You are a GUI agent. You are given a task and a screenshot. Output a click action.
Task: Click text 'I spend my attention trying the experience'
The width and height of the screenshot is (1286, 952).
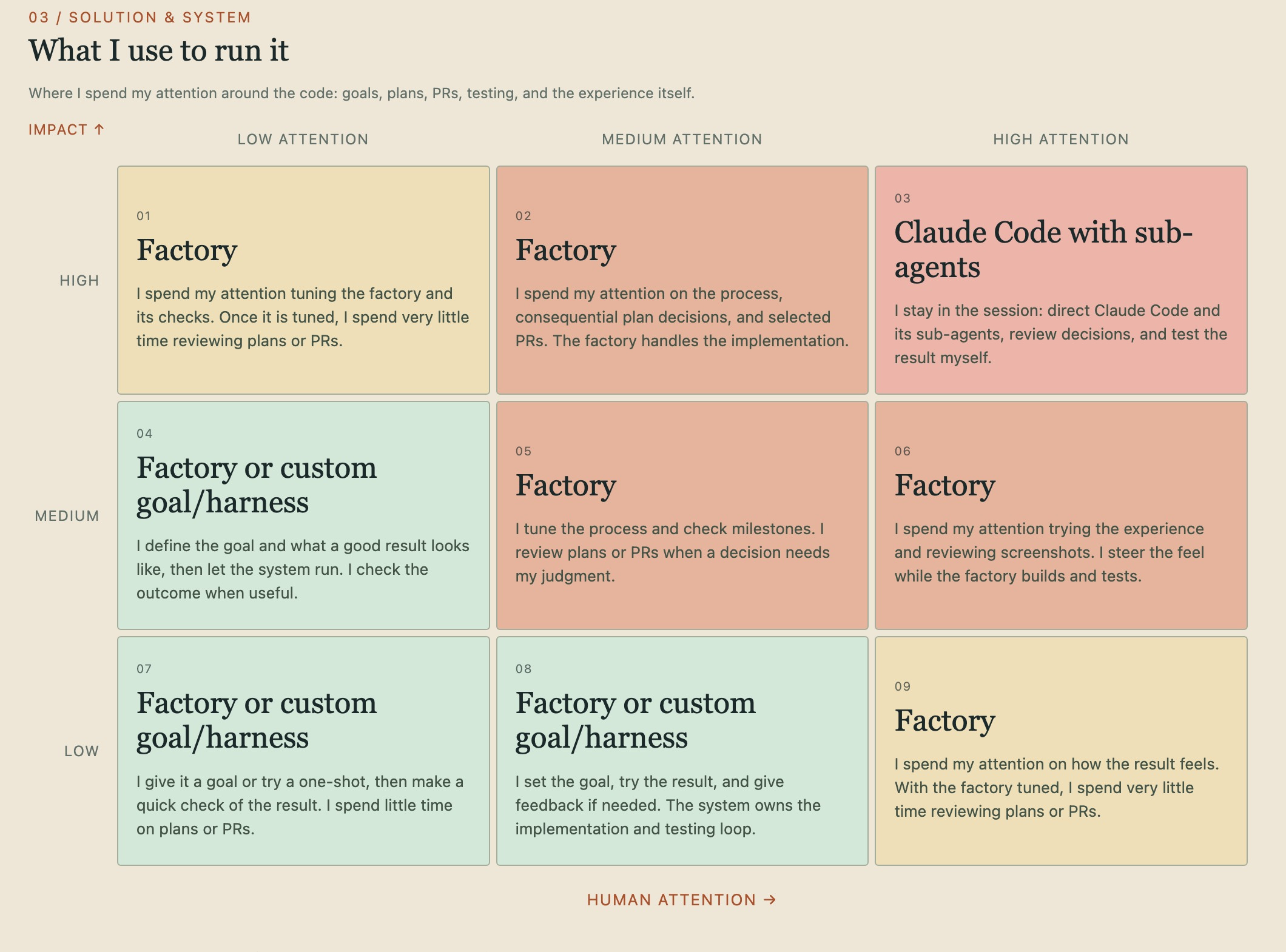point(1049,529)
